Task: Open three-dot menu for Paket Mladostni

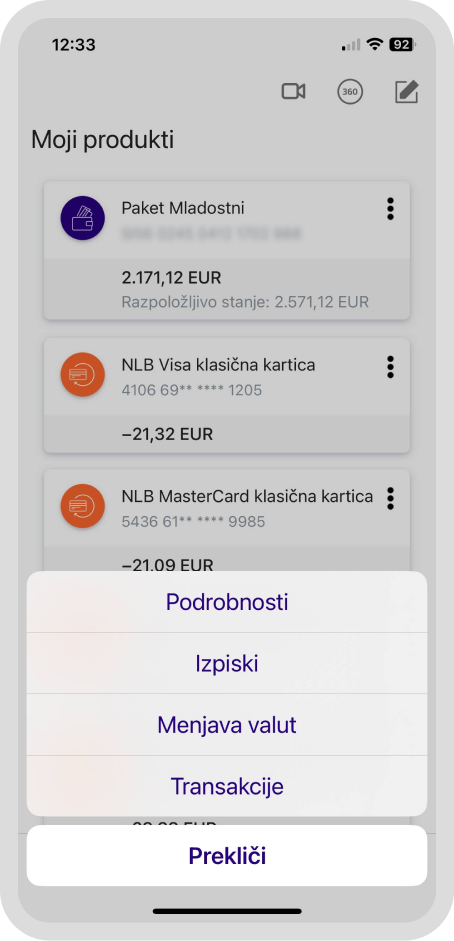Action: tap(390, 208)
